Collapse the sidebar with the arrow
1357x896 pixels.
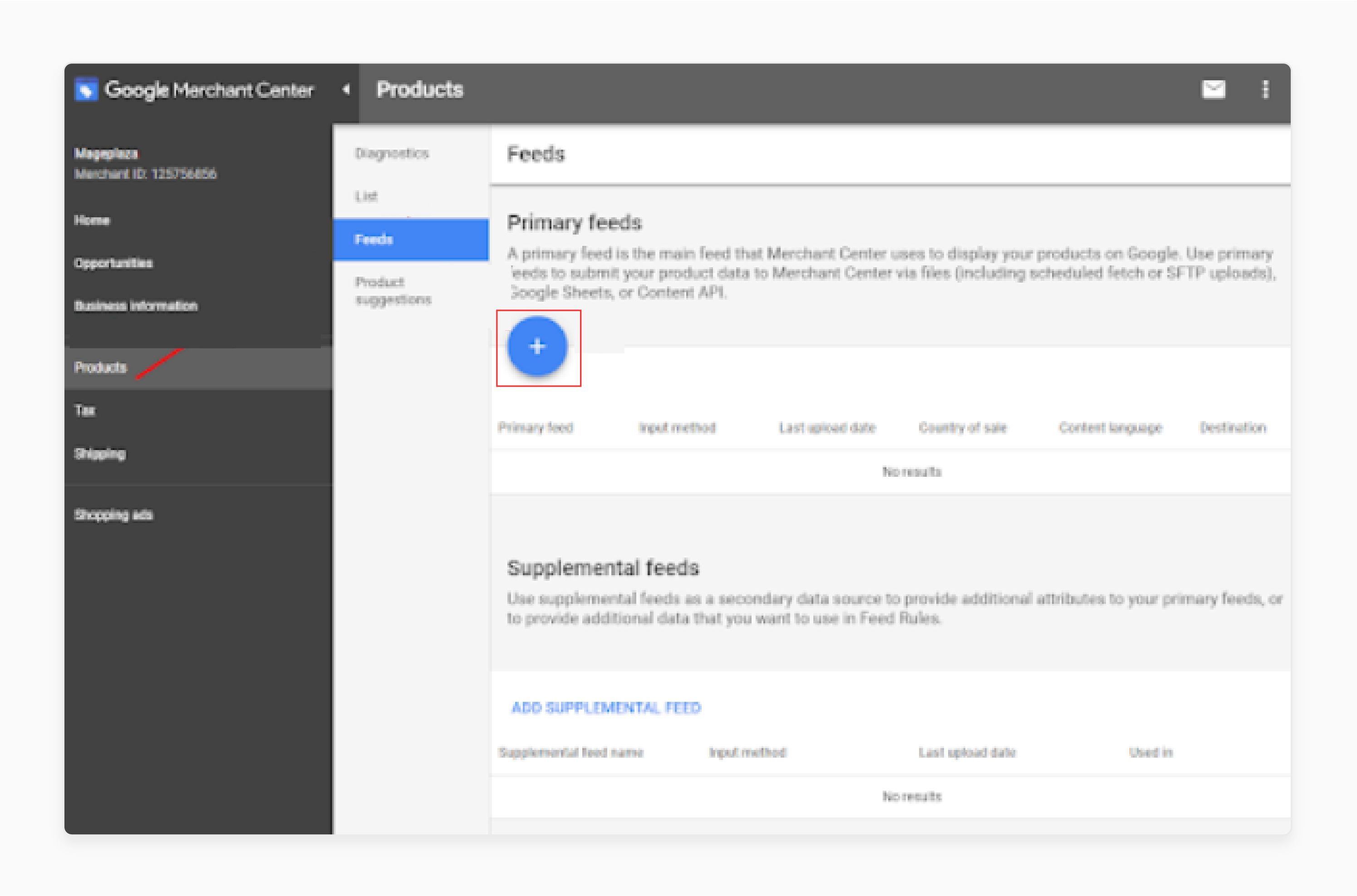pyautogui.click(x=346, y=89)
